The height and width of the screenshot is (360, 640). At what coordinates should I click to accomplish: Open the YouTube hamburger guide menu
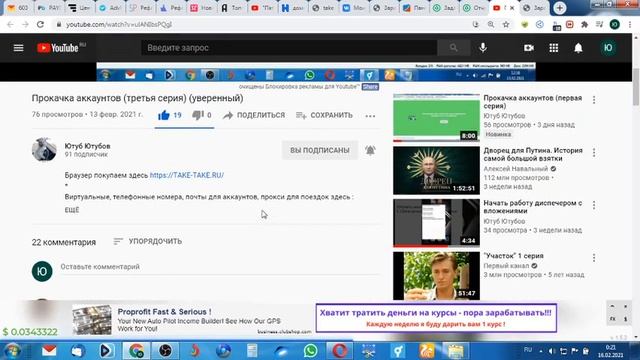(18, 48)
